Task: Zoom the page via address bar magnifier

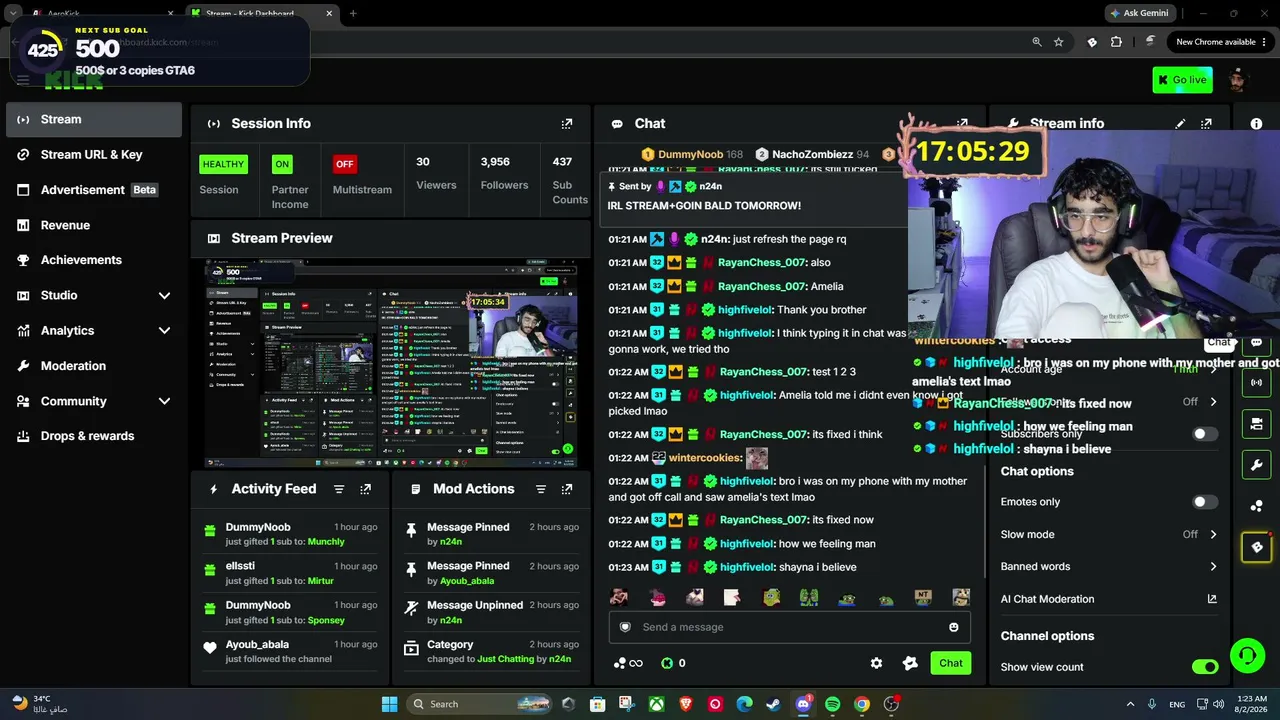Action: point(1037,42)
